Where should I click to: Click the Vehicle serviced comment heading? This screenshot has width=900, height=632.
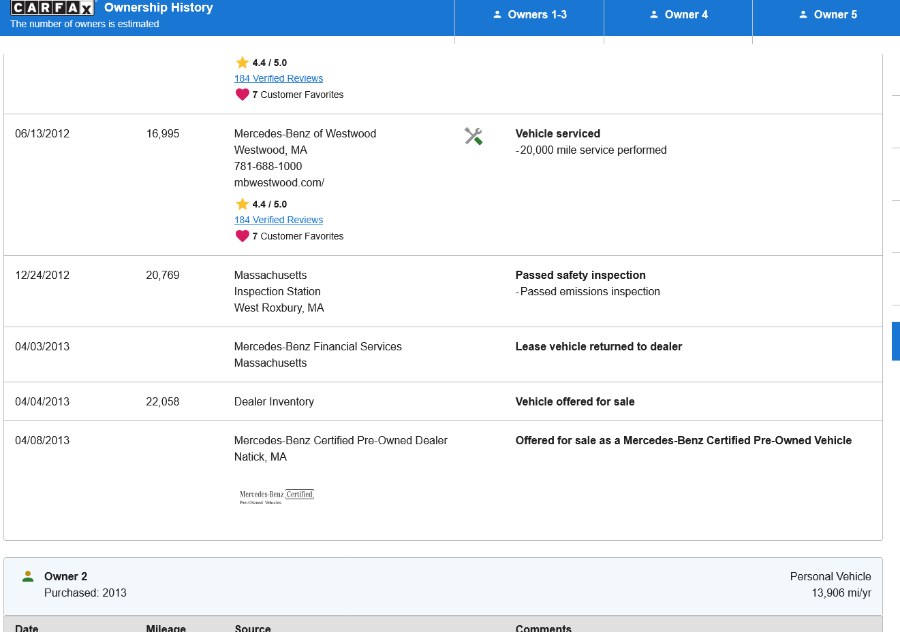coord(557,133)
